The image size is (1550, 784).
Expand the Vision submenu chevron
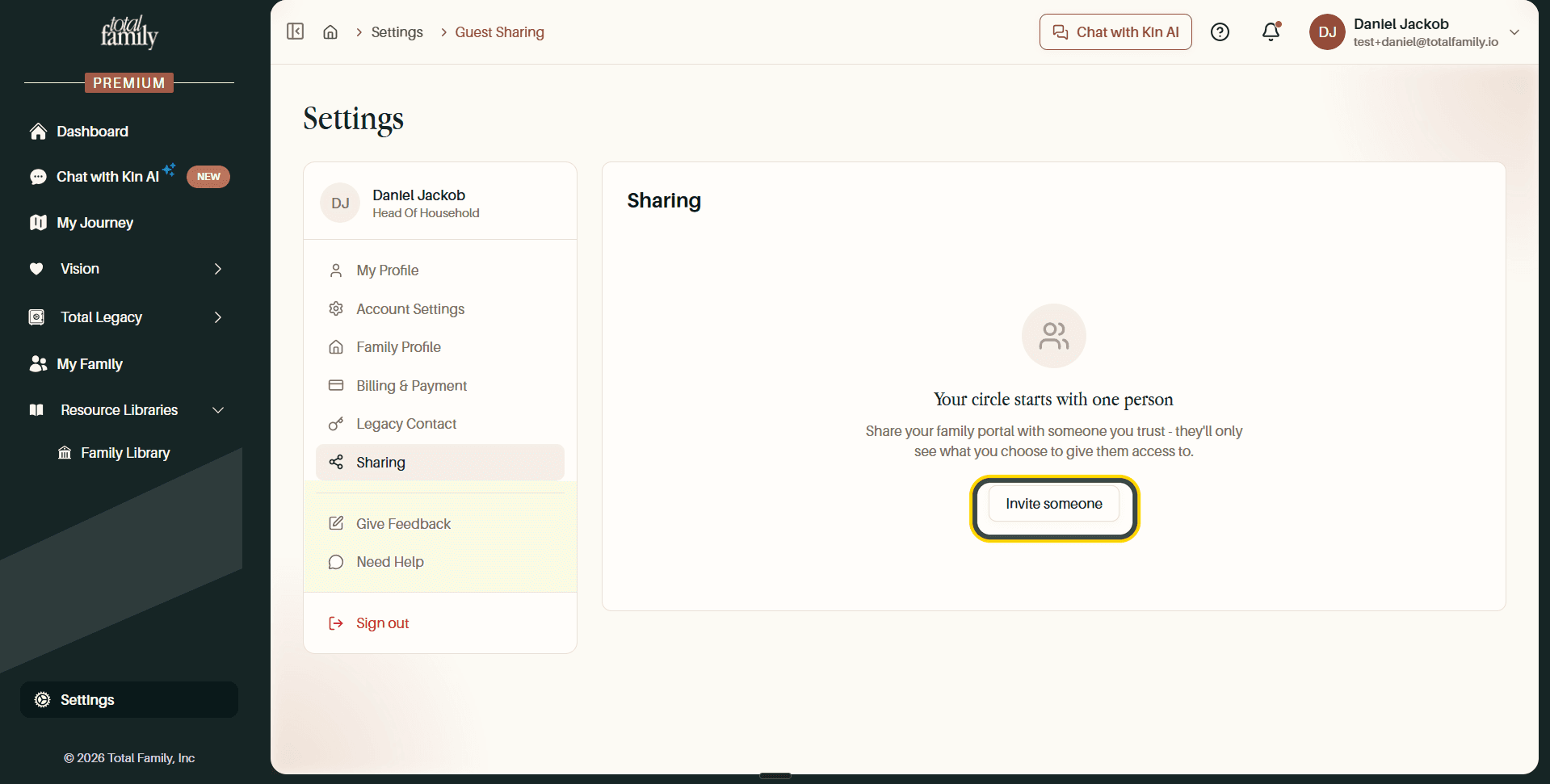218,269
